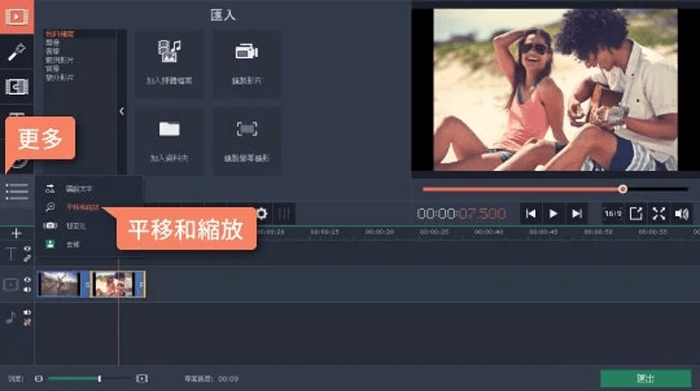
Task: Skip to the next frame
Action: coord(577,214)
